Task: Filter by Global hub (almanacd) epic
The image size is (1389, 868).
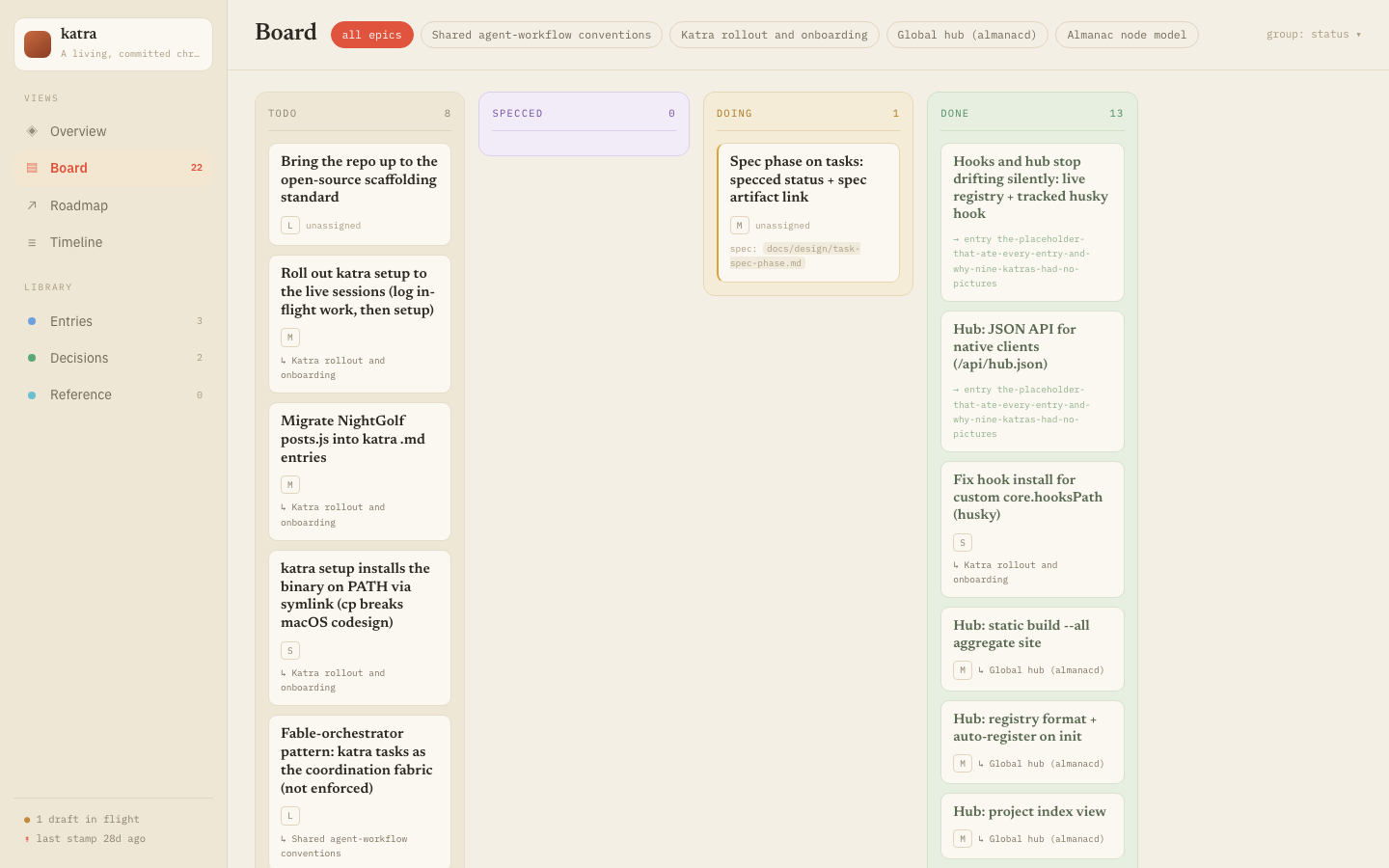Action: point(967,35)
